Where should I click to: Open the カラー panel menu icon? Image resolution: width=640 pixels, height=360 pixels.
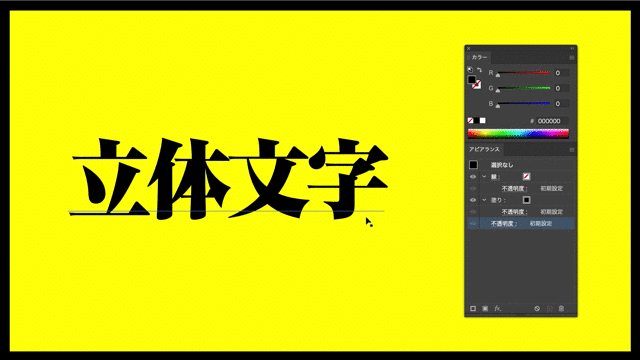click(x=572, y=58)
